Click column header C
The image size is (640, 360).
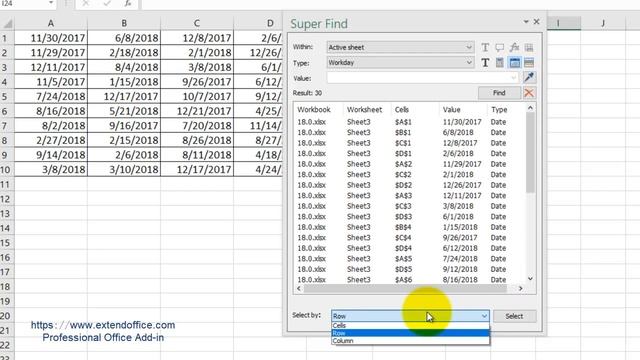(197, 23)
